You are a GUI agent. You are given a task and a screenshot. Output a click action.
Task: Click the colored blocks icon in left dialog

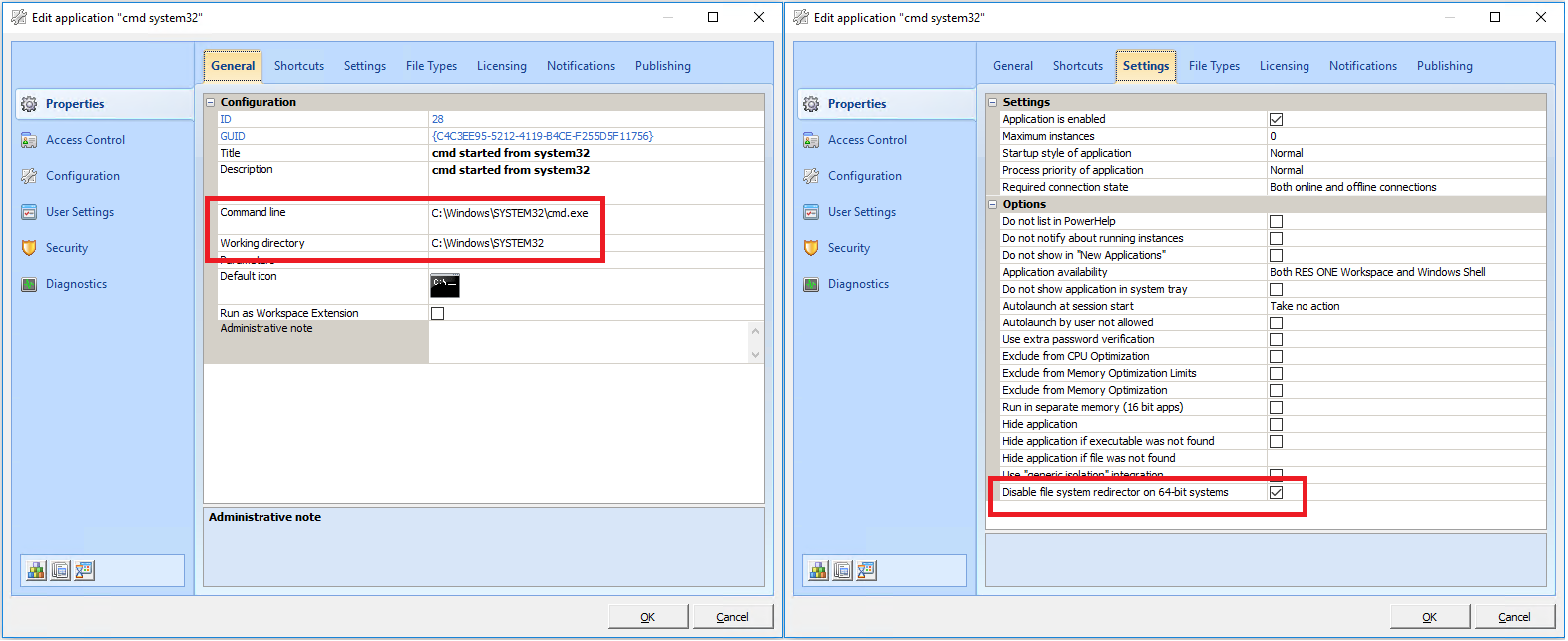pos(37,570)
